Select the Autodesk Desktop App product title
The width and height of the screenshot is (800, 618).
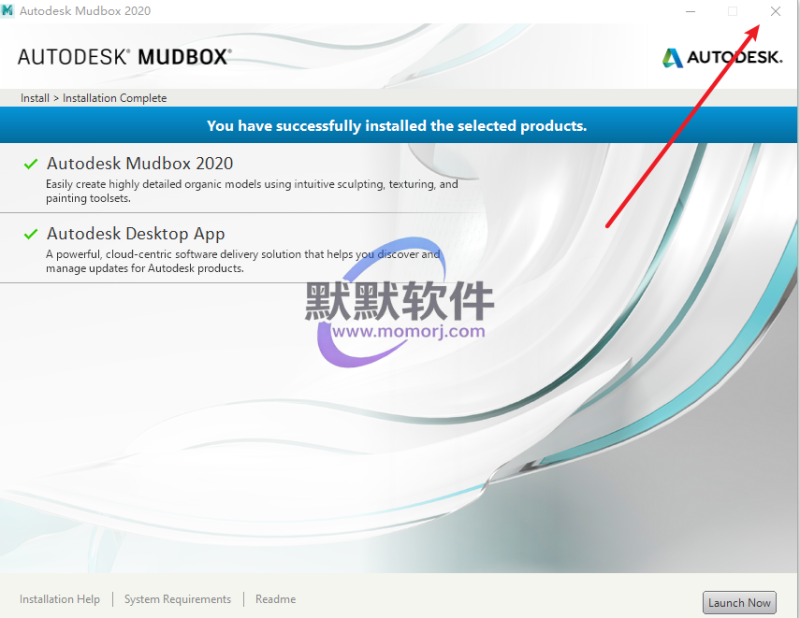pyautogui.click(x=136, y=234)
